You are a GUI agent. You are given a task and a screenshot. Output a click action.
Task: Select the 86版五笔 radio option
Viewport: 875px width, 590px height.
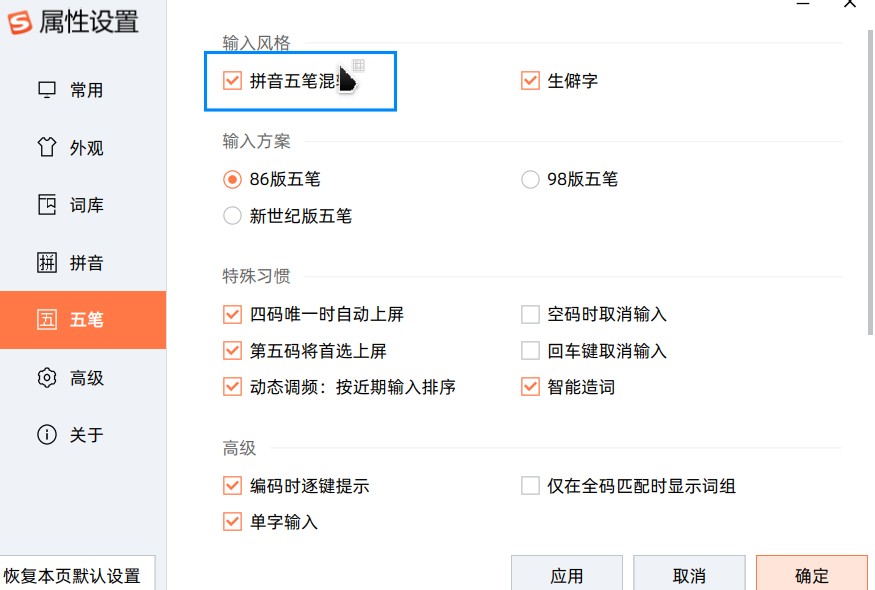[233, 180]
